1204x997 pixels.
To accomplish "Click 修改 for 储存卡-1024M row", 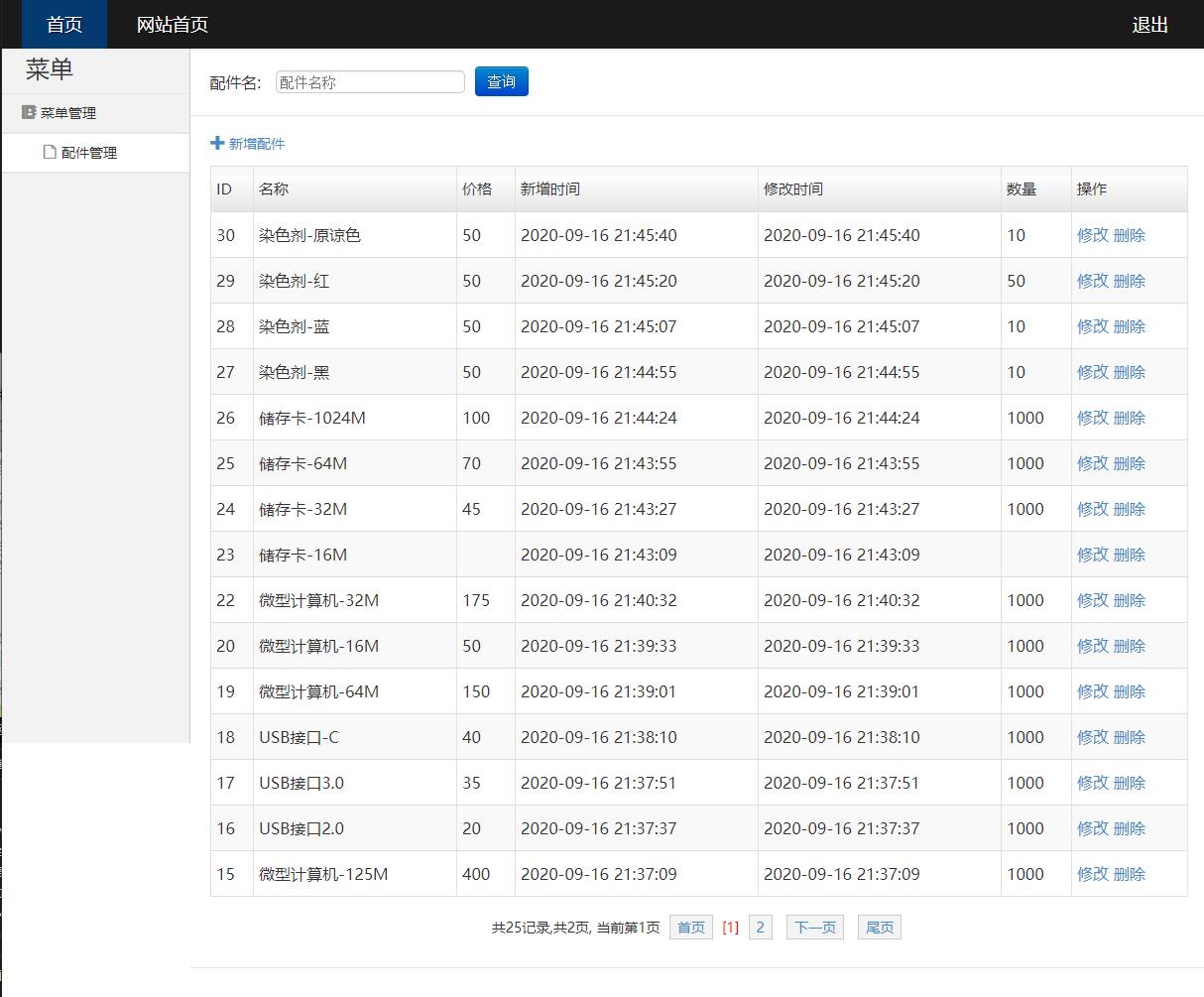I will click(x=1092, y=418).
